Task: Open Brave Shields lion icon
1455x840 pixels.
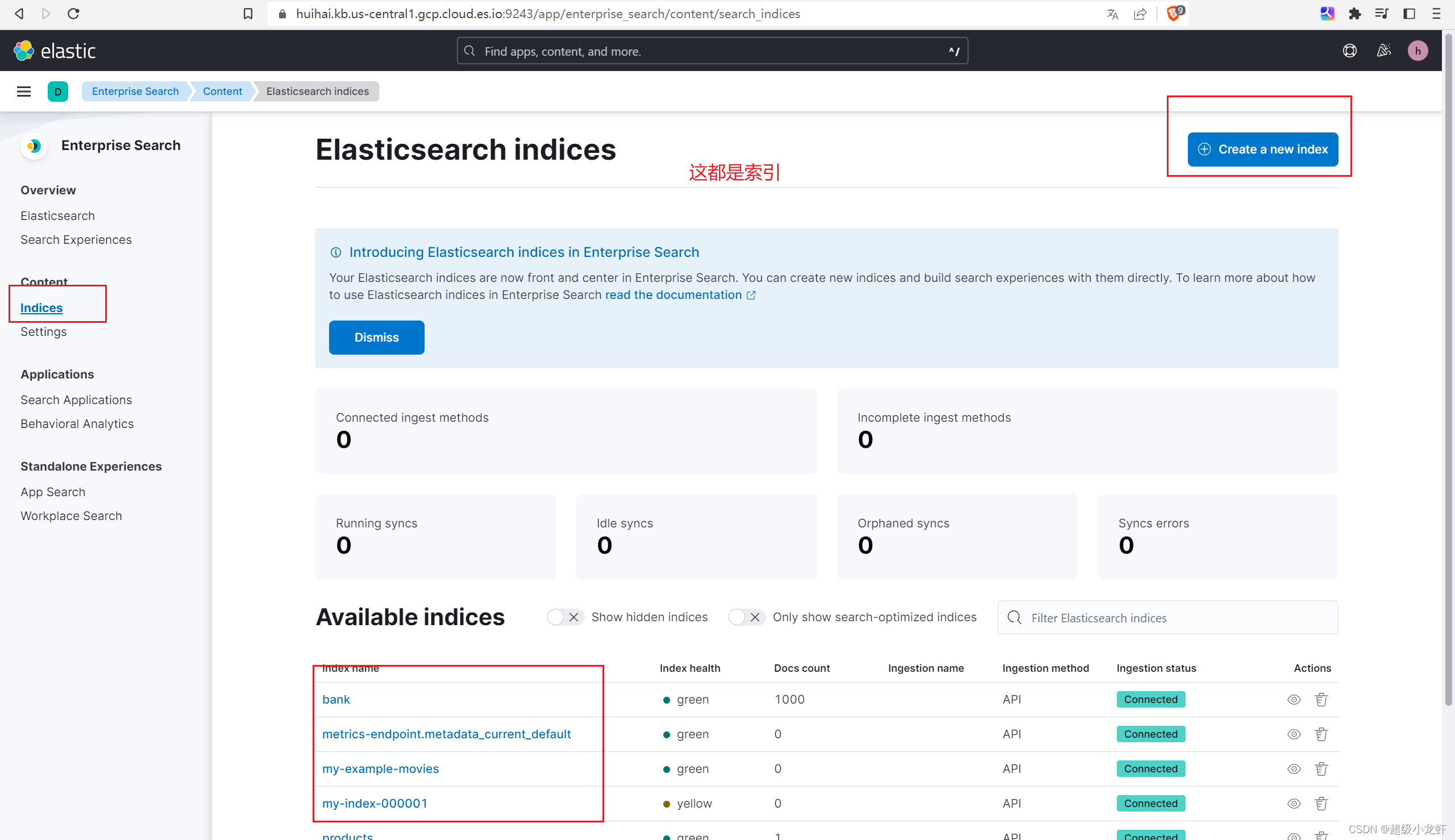Action: 1175,13
